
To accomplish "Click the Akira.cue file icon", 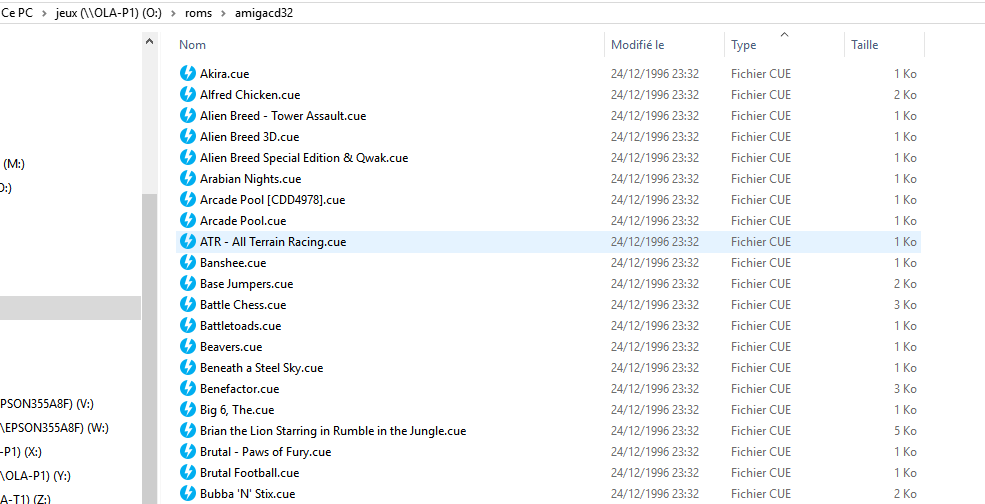I will click(187, 73).
